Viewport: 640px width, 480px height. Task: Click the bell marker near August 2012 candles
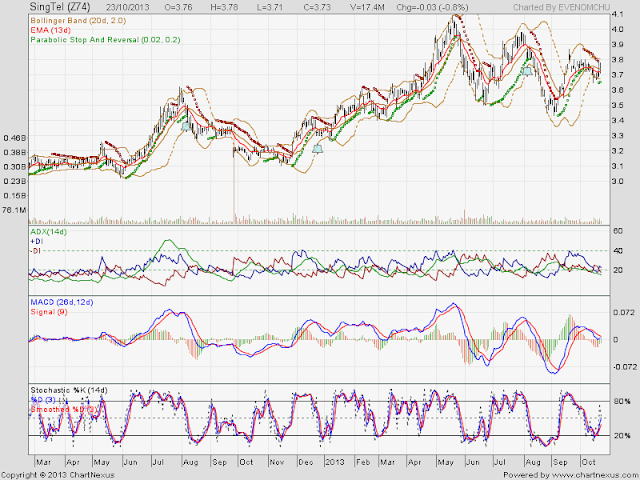coord(186,127)
